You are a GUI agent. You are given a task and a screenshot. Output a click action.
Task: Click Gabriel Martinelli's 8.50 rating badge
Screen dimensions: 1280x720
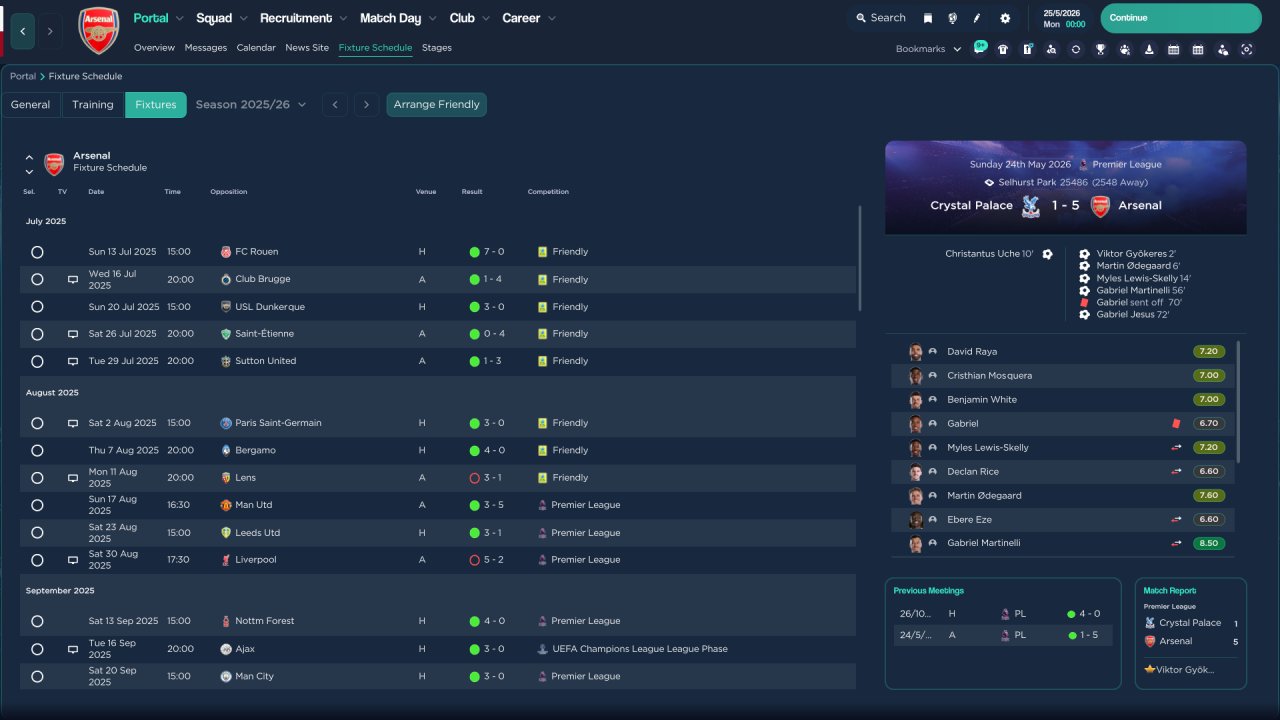coord(1208,544)
